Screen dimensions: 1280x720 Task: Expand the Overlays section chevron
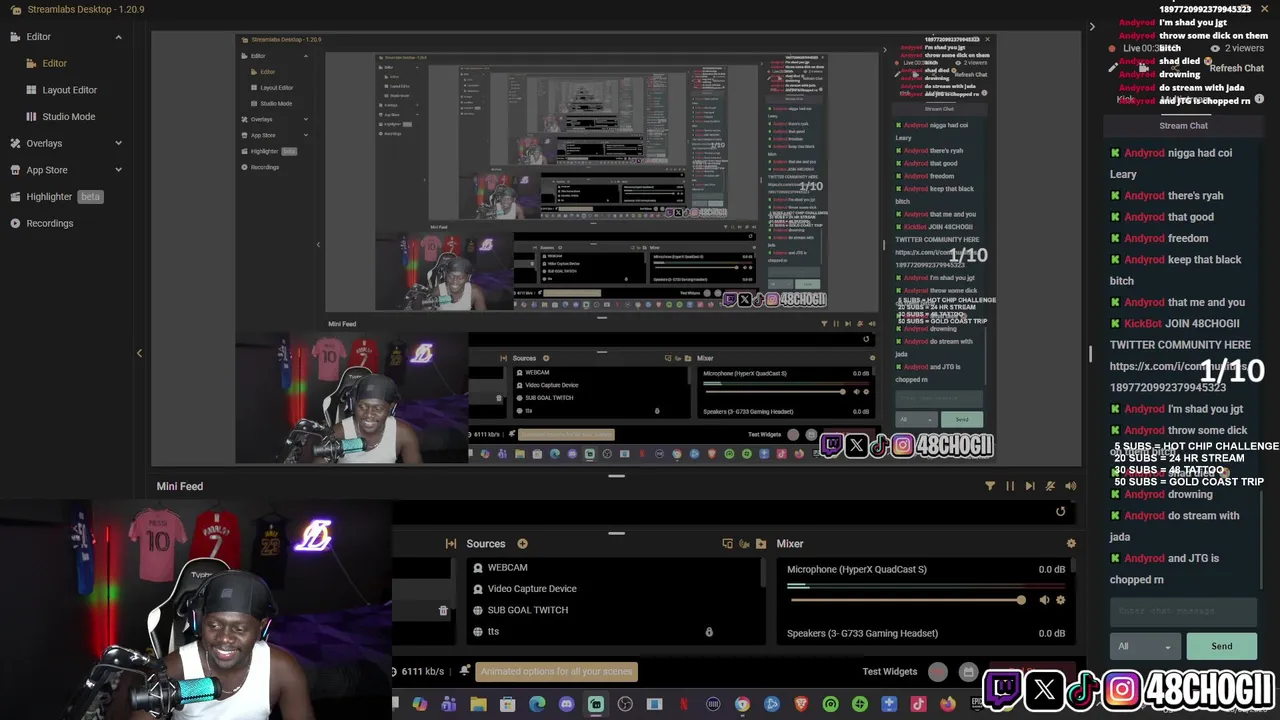(x=118, y=143)
